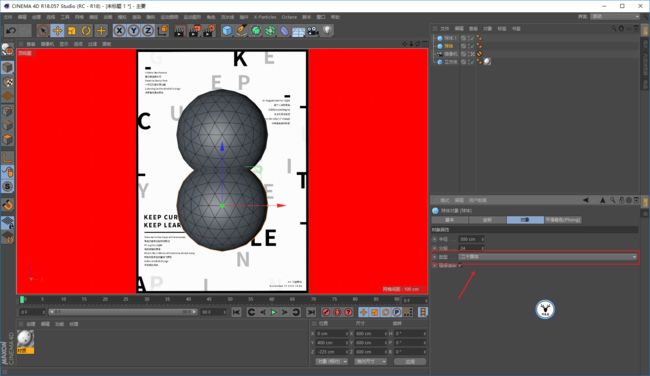Viewport: 650px width, 376px height.
Task: Toggle the Y axis lock
Action: click(x=133, y=31)
